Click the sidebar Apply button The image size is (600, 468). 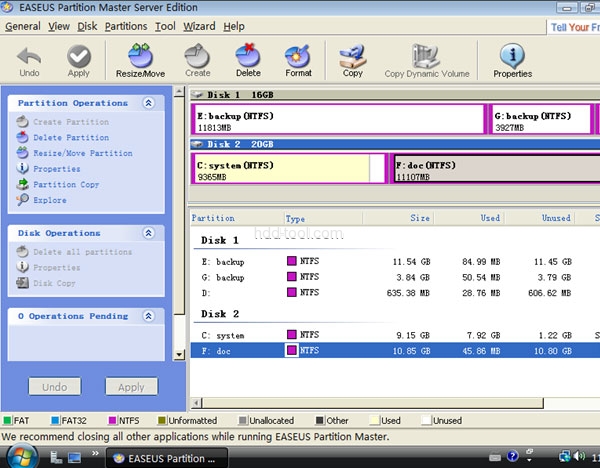(131, 386)
